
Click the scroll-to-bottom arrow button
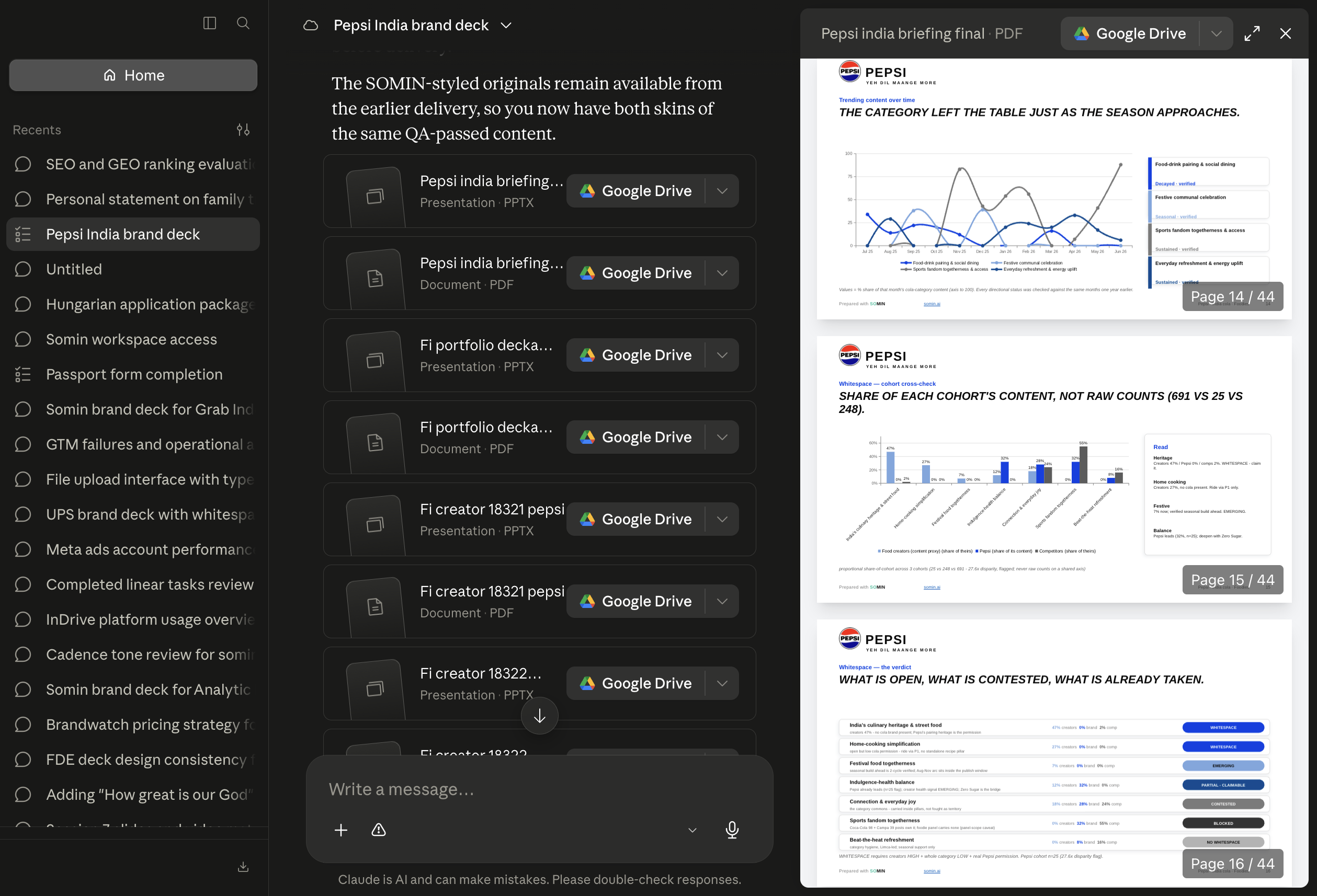click(x=539, y=717)
